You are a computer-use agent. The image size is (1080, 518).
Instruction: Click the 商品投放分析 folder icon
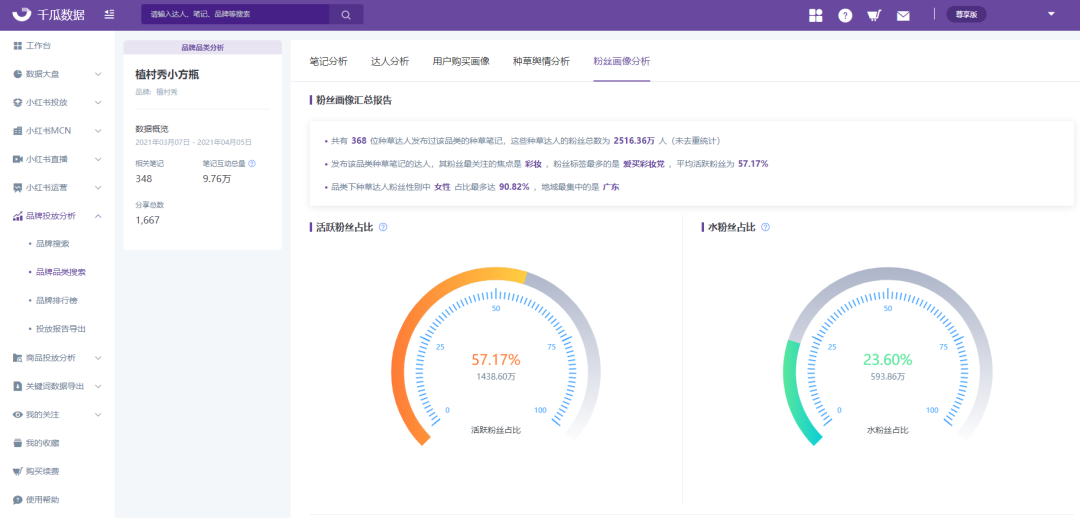[x=18, y=358]
